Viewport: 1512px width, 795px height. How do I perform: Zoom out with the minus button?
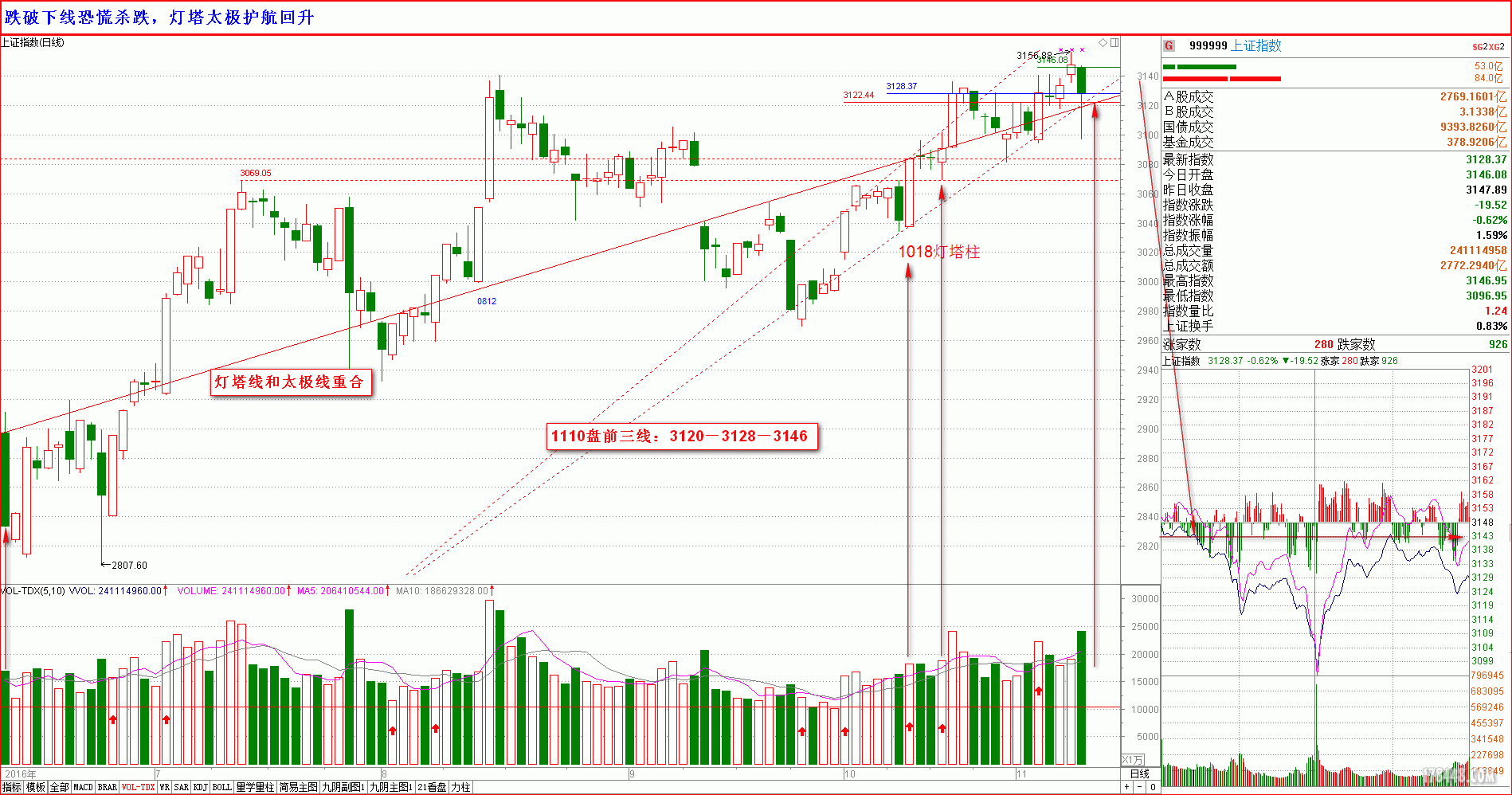[1140, 787]
